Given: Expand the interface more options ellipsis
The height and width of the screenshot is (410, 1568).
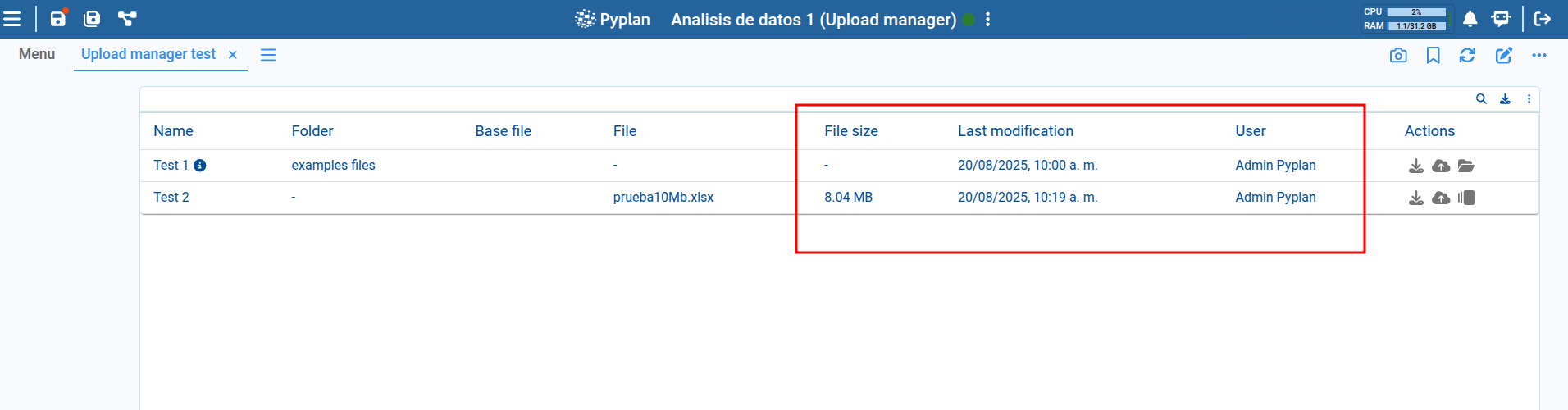Looking at the screenshot, I should (x=1539, y=55).
